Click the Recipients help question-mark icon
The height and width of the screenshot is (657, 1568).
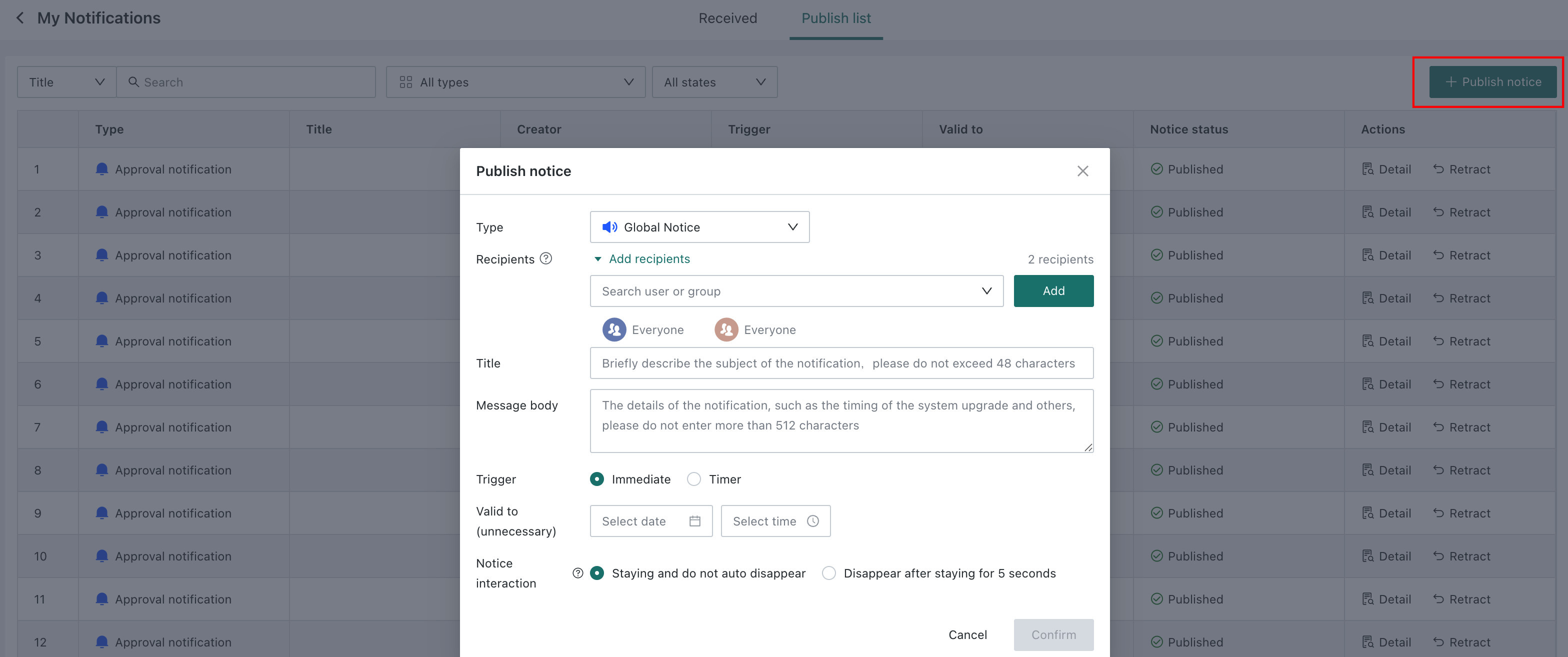[x=546, y=259]
